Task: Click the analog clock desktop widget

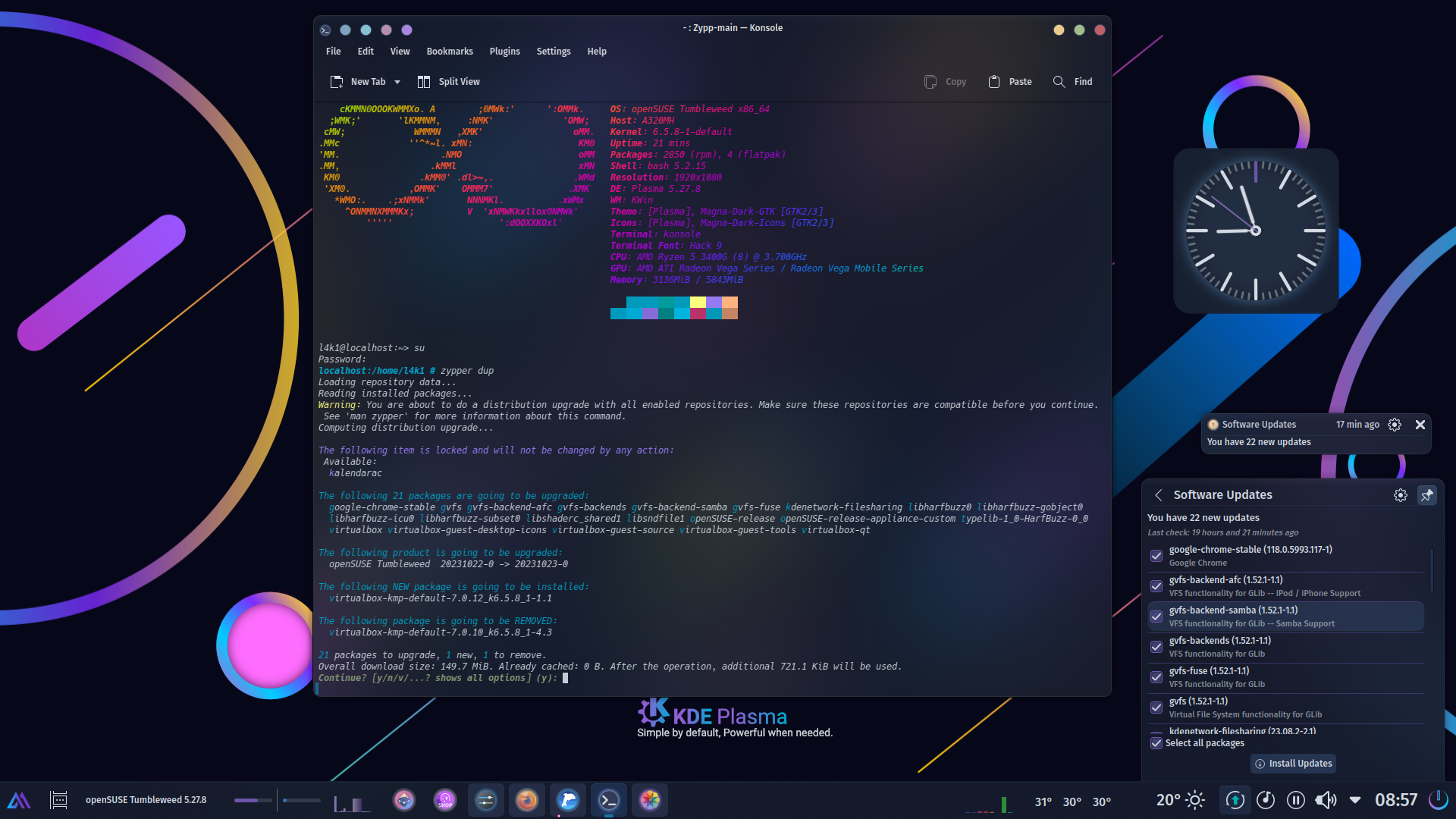Action: click(1256, 231)
